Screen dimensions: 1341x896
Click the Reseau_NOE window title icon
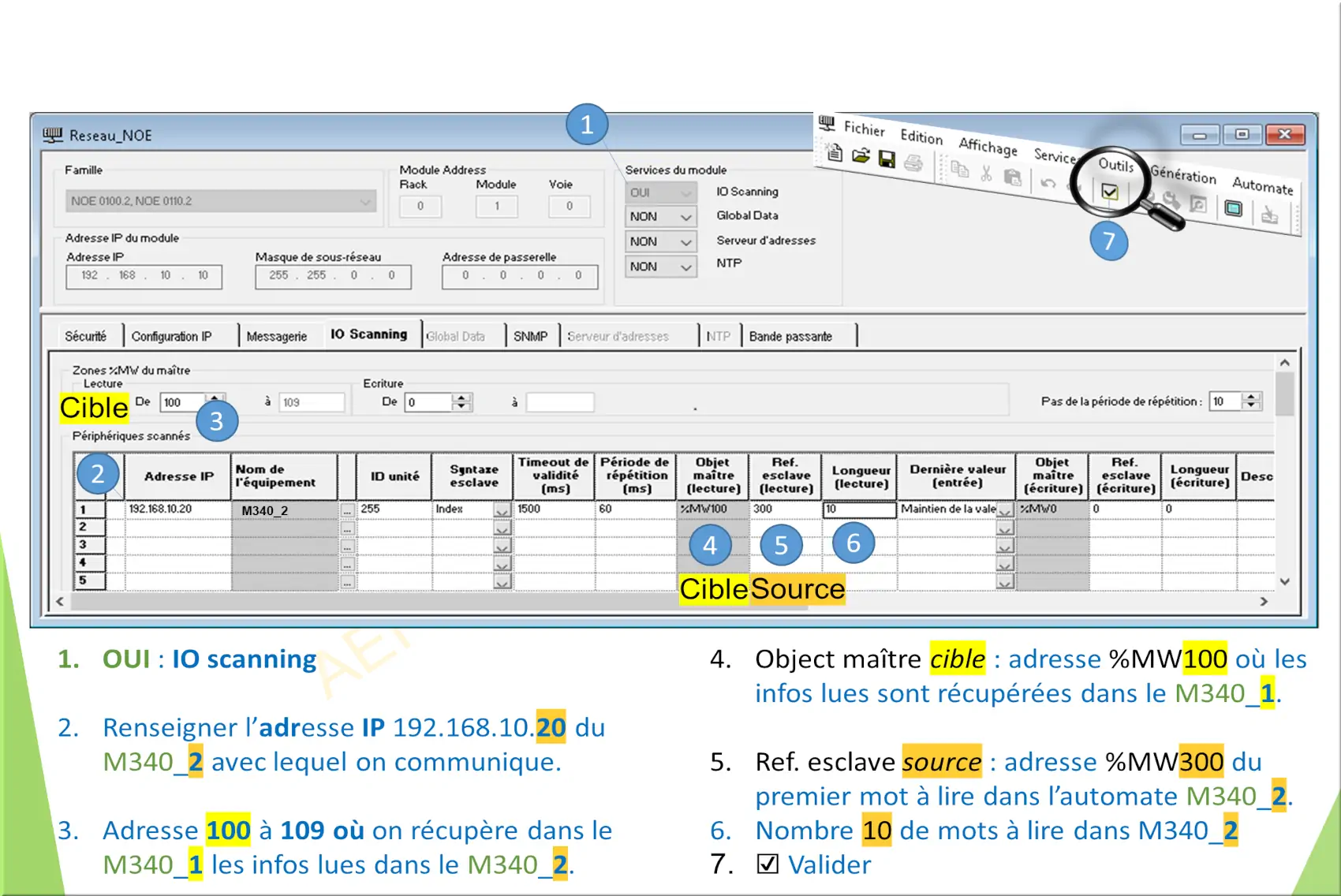pos(53,135)
